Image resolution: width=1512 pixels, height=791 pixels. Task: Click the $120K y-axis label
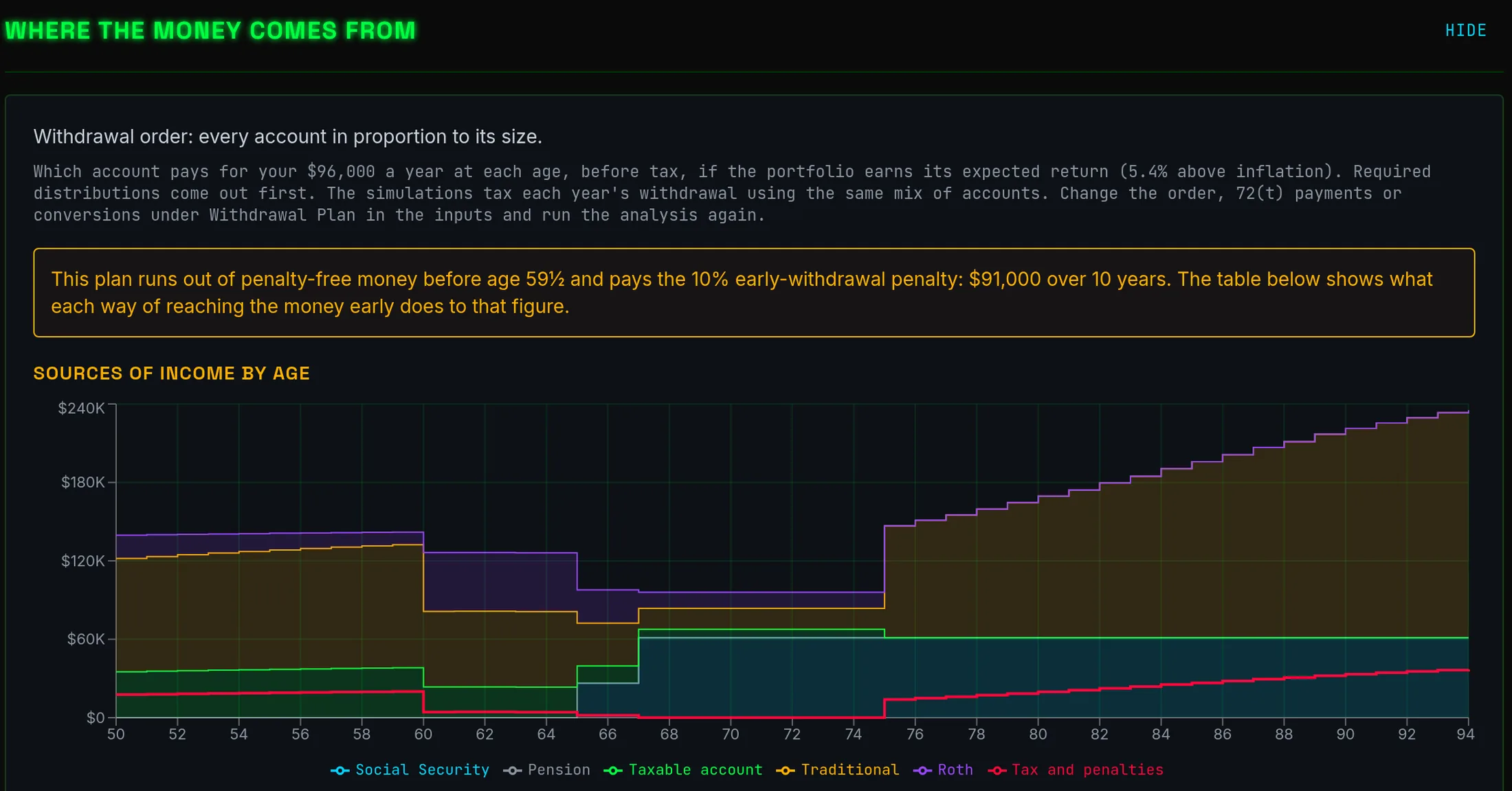pos(83,561)
